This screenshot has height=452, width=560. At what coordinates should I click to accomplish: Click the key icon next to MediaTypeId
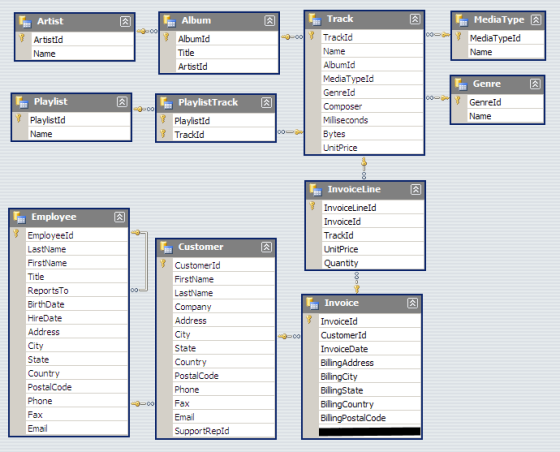[x=459, y=36]
